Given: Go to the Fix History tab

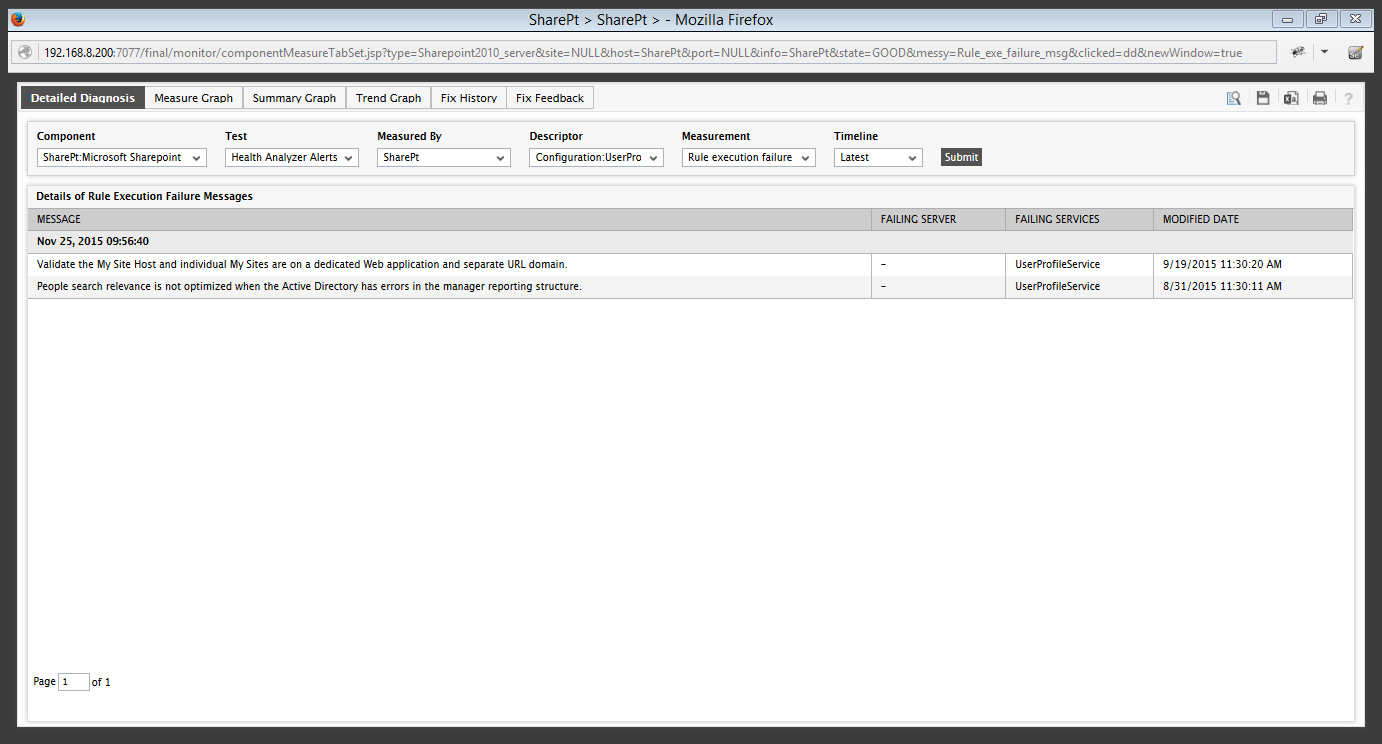Looking at the screenshot, I should (469, 98).
